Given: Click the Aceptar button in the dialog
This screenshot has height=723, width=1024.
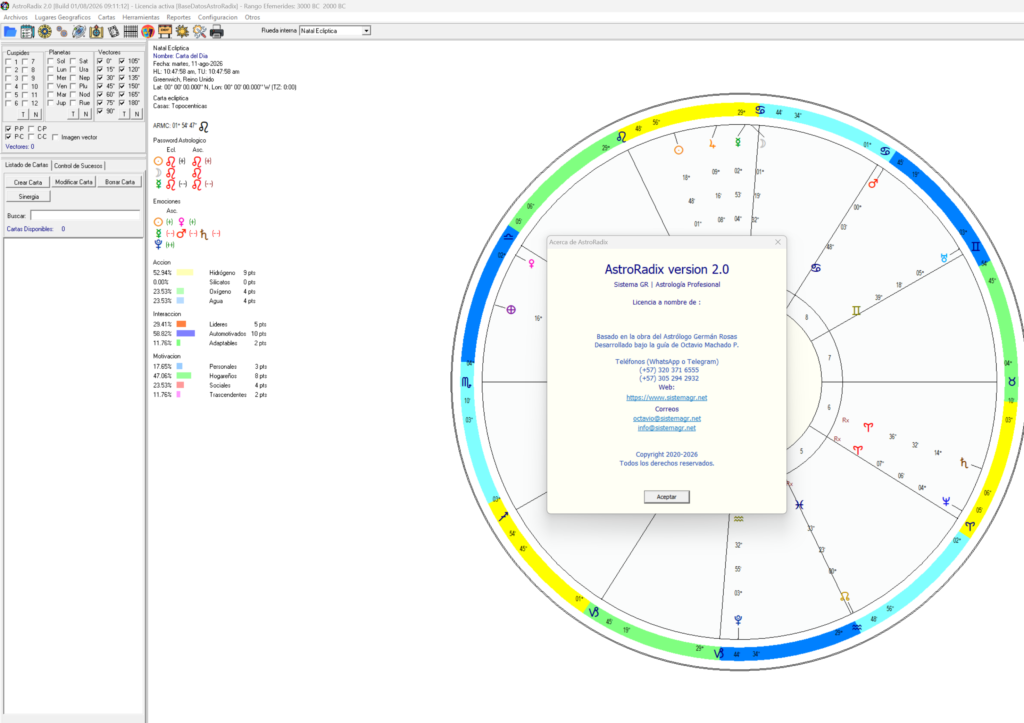Looking at the screenshot, I should (666, 497).
